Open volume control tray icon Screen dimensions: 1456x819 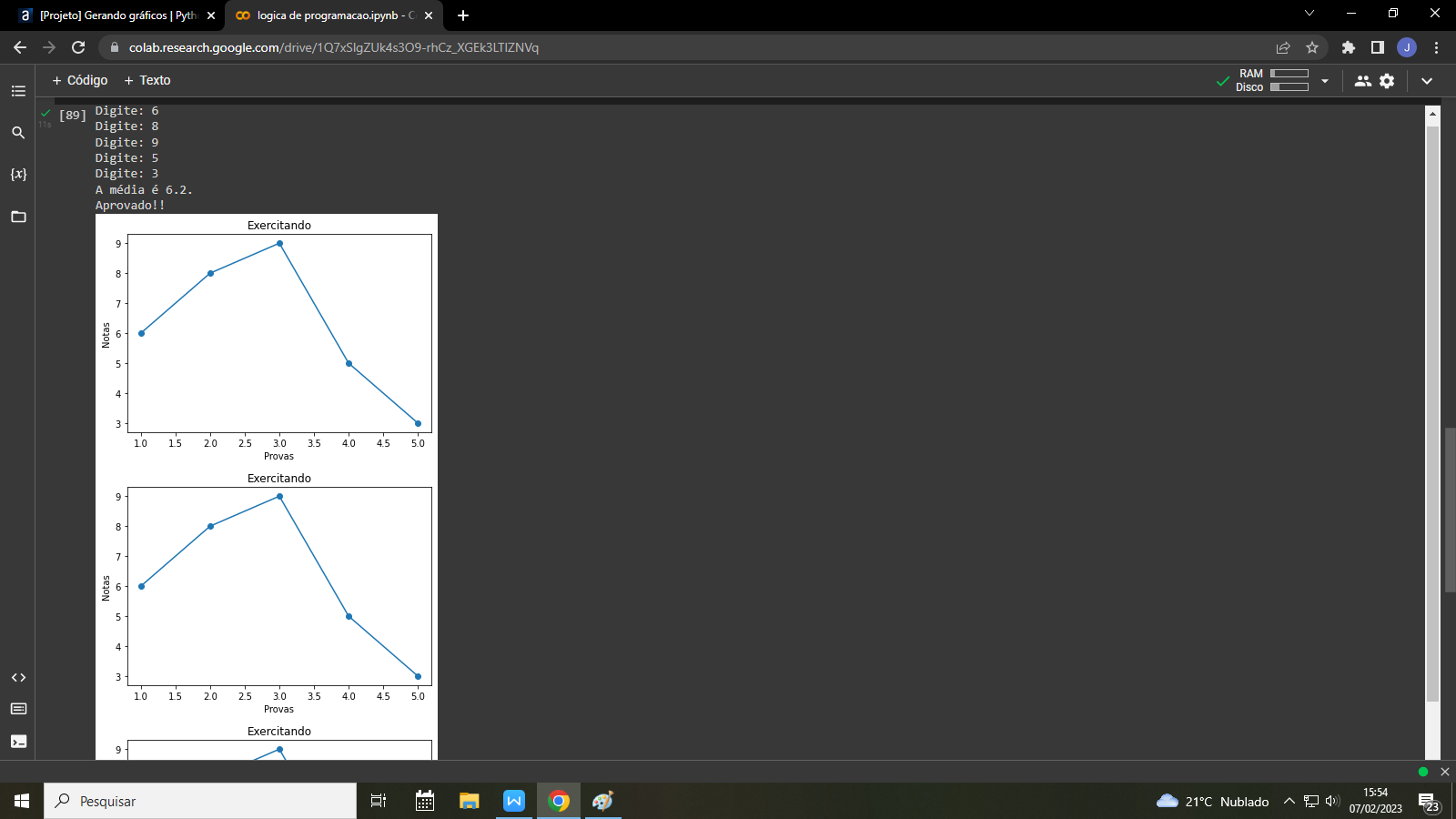[x=1332, y=801]
